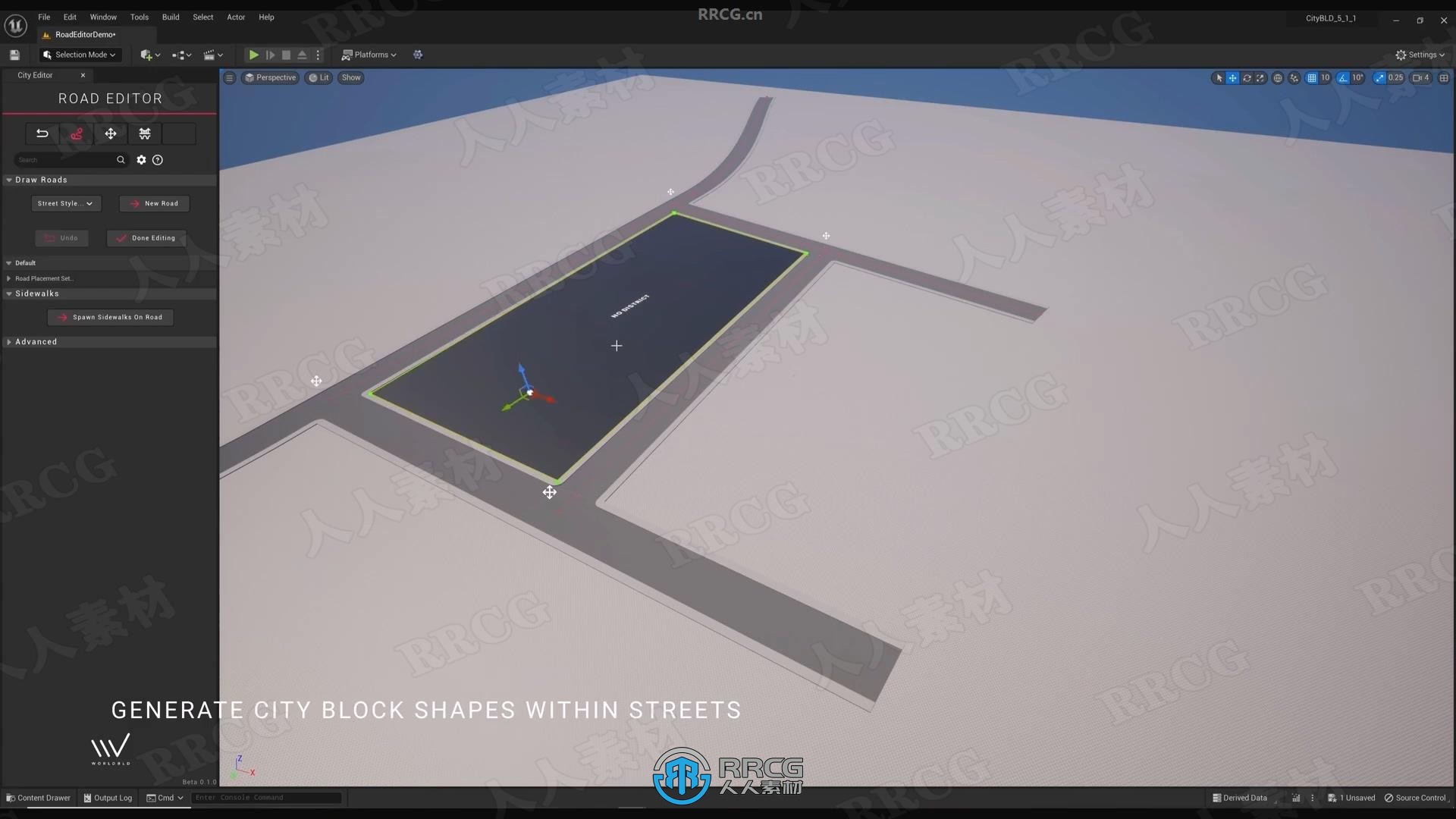This screenshot has width=1456, height=819.
Task: Toggle Sidewalks section visibility
Action: pyautogui.click(x=10, y=293)
